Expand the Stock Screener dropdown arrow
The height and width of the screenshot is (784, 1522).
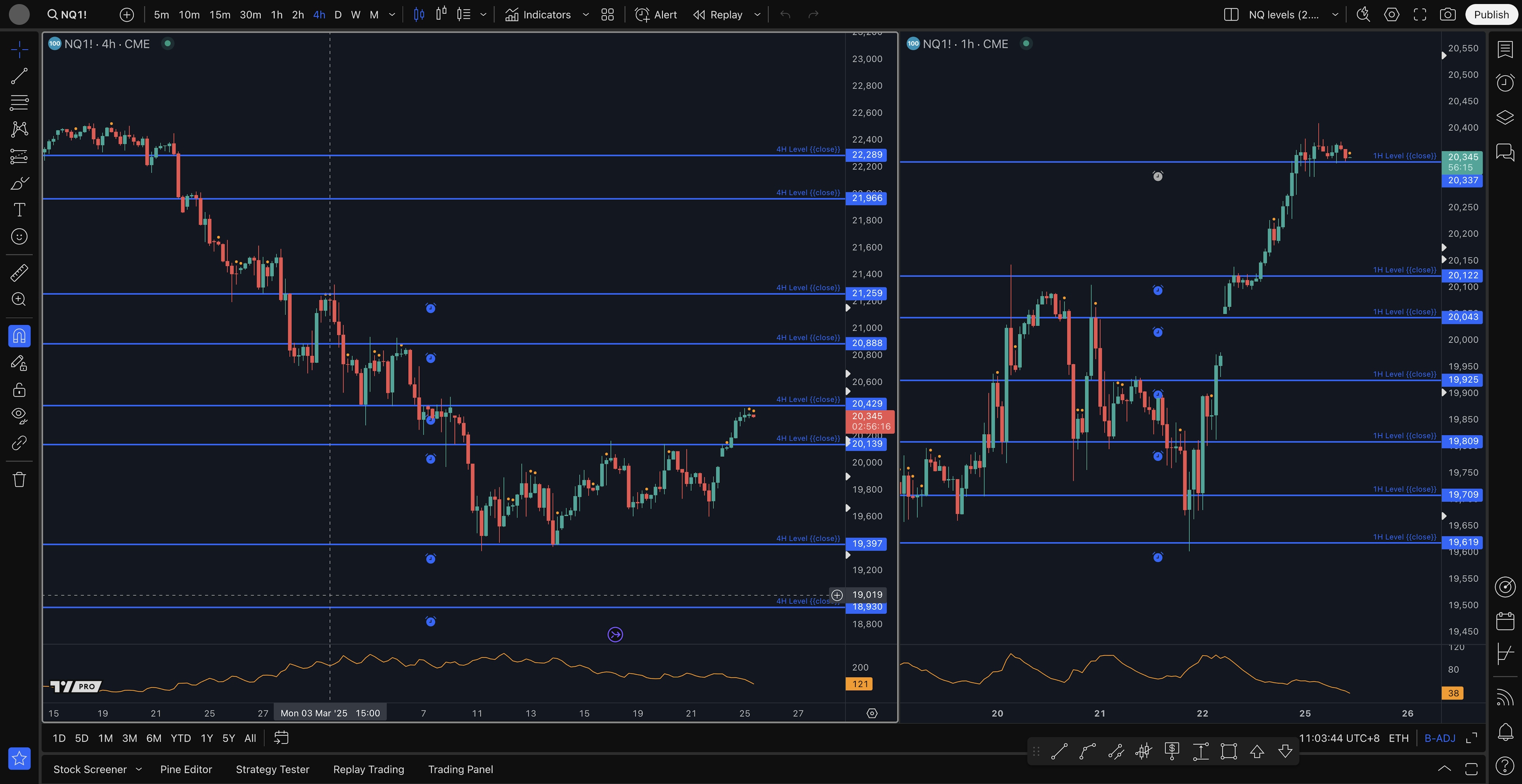pyautogui.click(x=139, y=769)
